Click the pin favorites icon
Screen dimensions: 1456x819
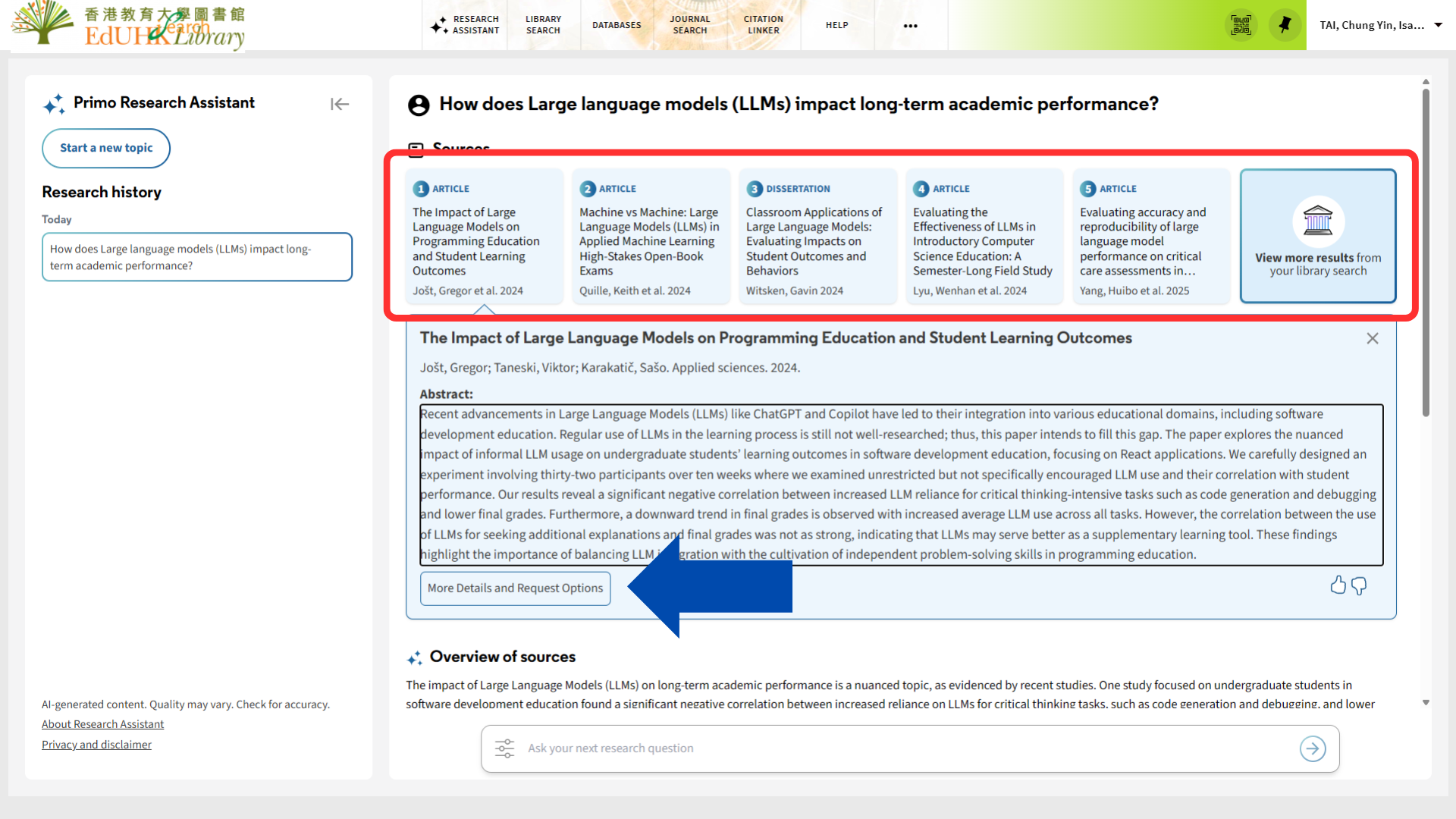[x=1285, y=25]
